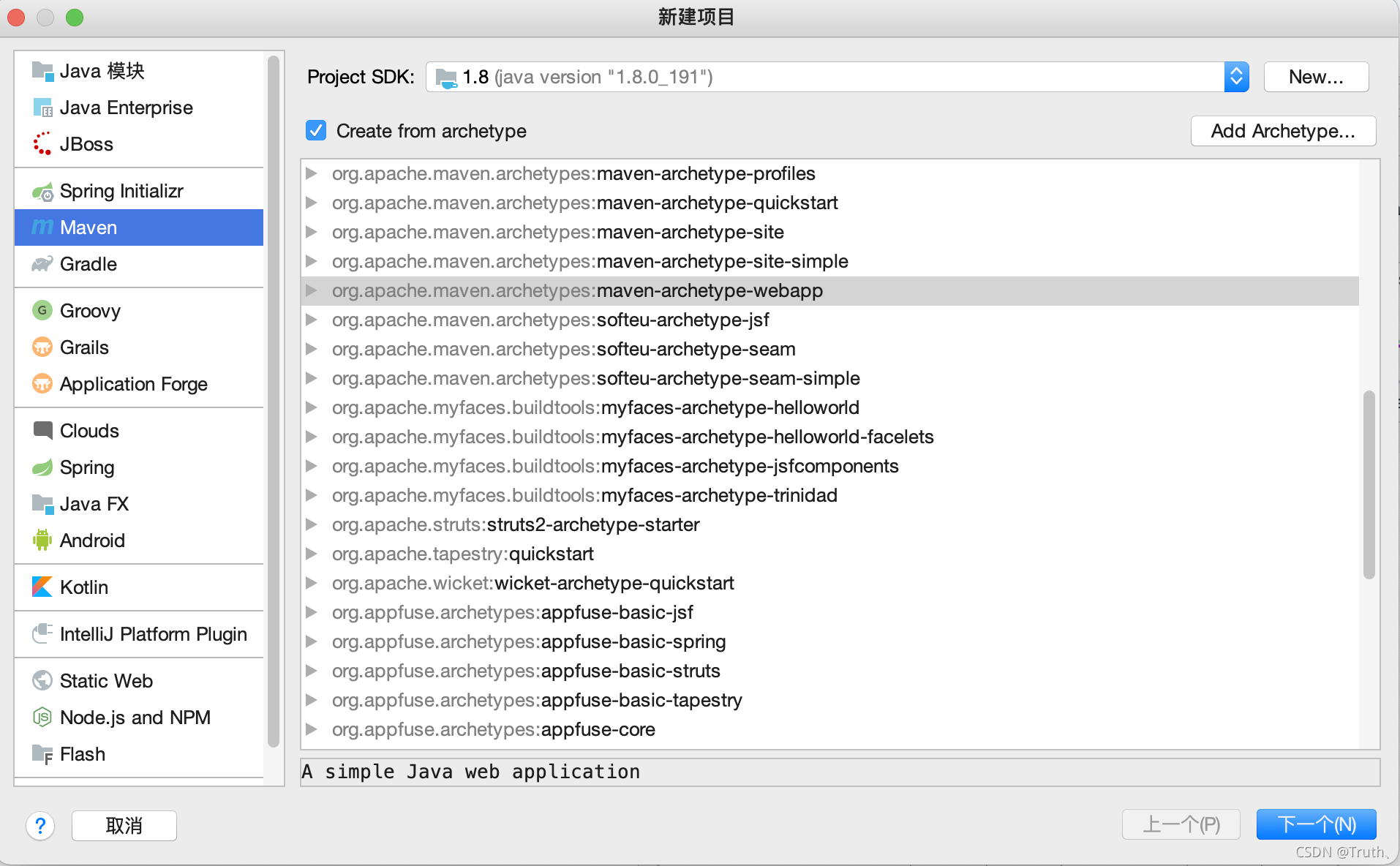
Task: Expand appfuse-core tree arrow
Action: (x=311, y=729)
